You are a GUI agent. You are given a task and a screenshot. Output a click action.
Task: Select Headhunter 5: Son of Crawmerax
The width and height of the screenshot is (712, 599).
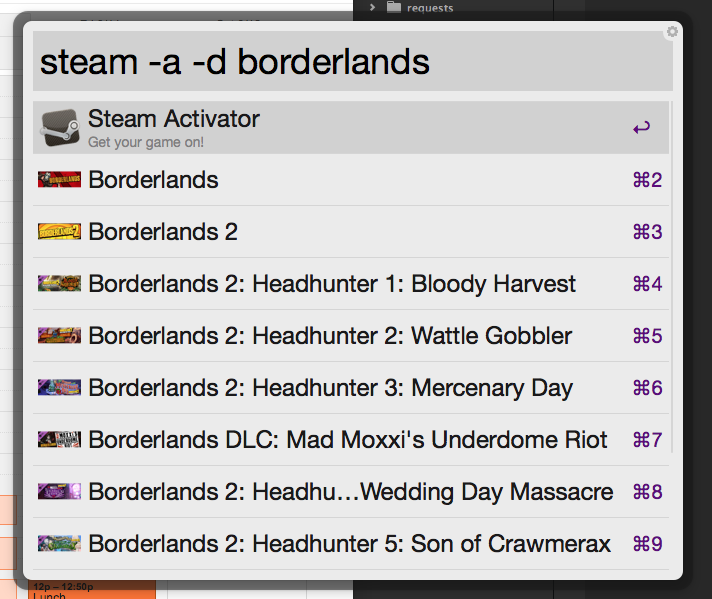click(x=349, y=544)
